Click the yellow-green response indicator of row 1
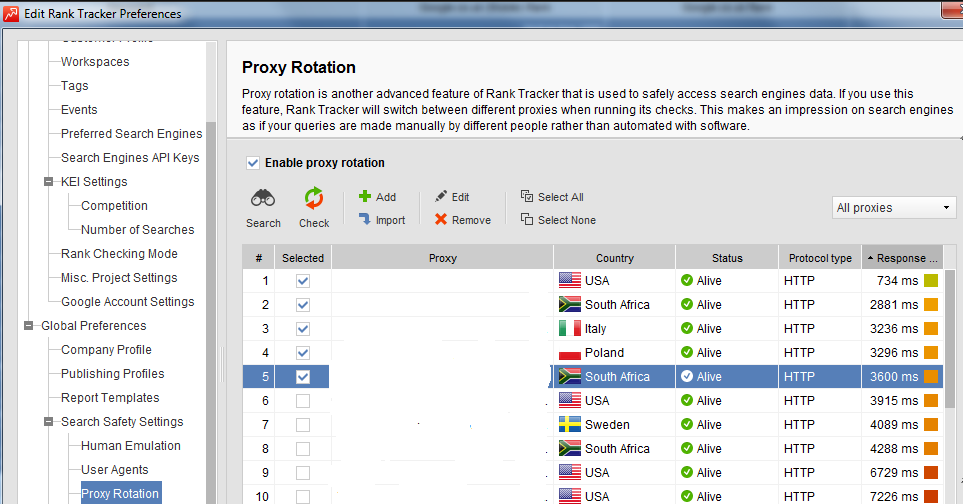963x504 pixels. coord(931,281)
